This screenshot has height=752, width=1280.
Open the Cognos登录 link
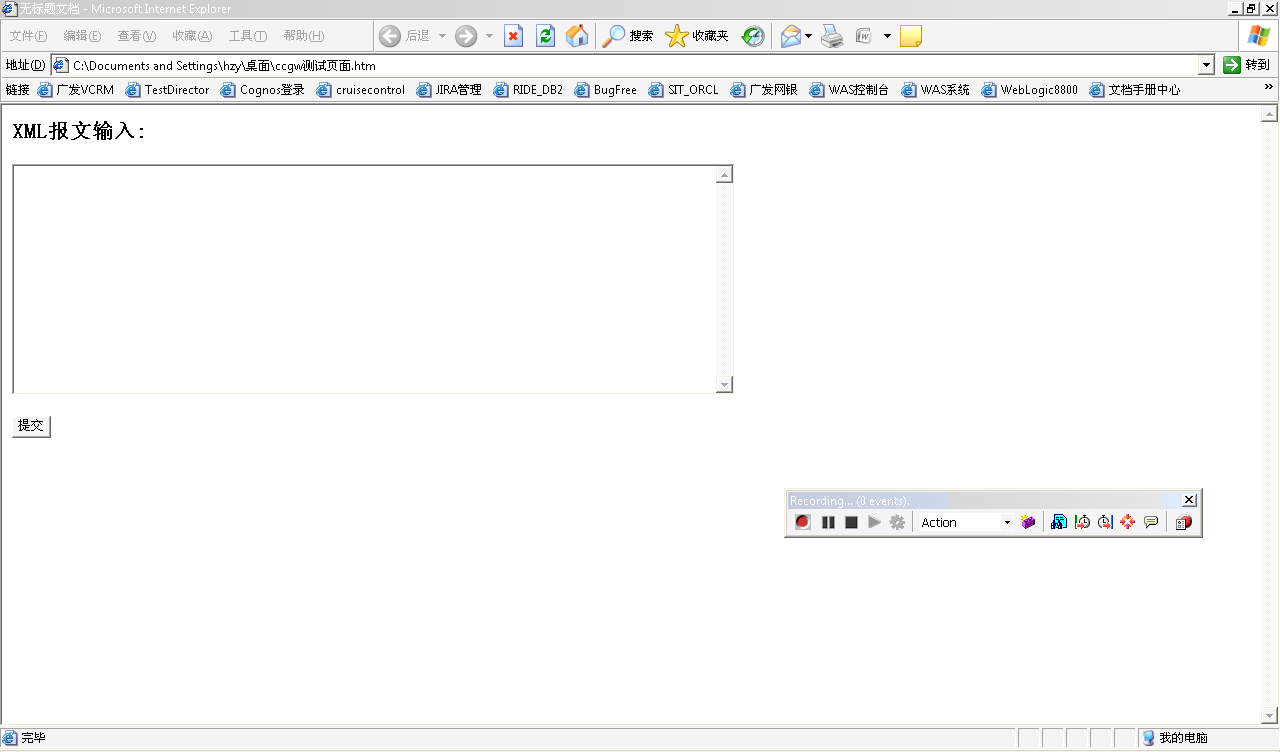point(262,90)
